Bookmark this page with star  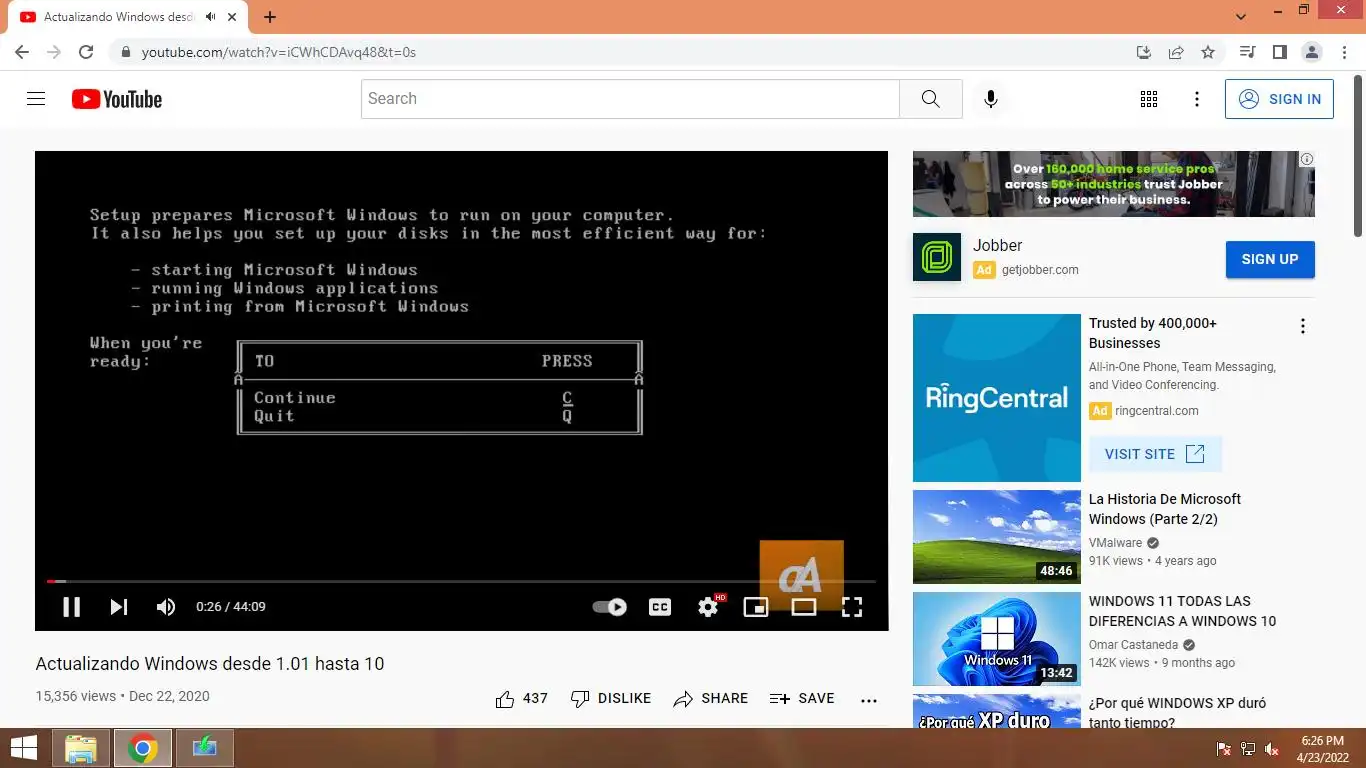click(x=1208, y=52)
